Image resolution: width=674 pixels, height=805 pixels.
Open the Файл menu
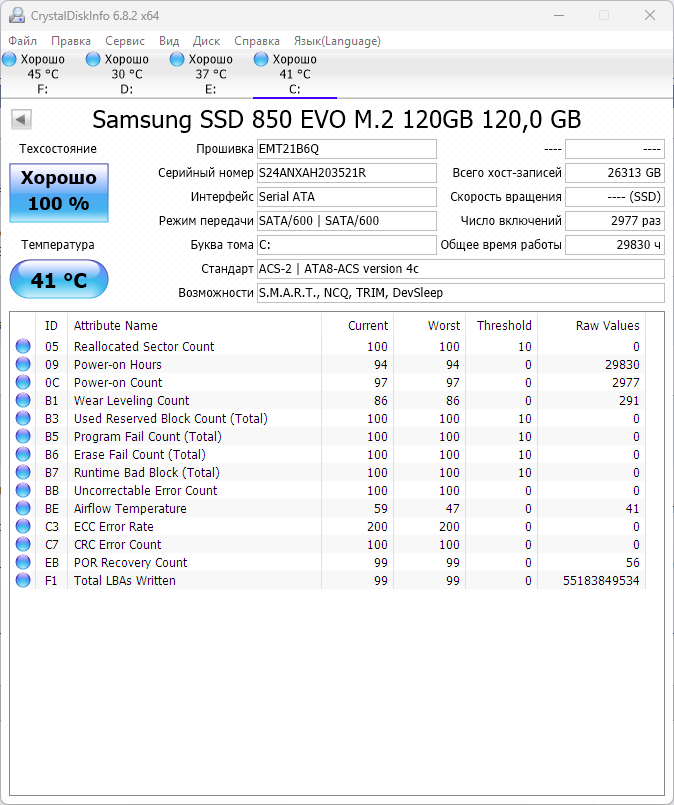(23, 41)
